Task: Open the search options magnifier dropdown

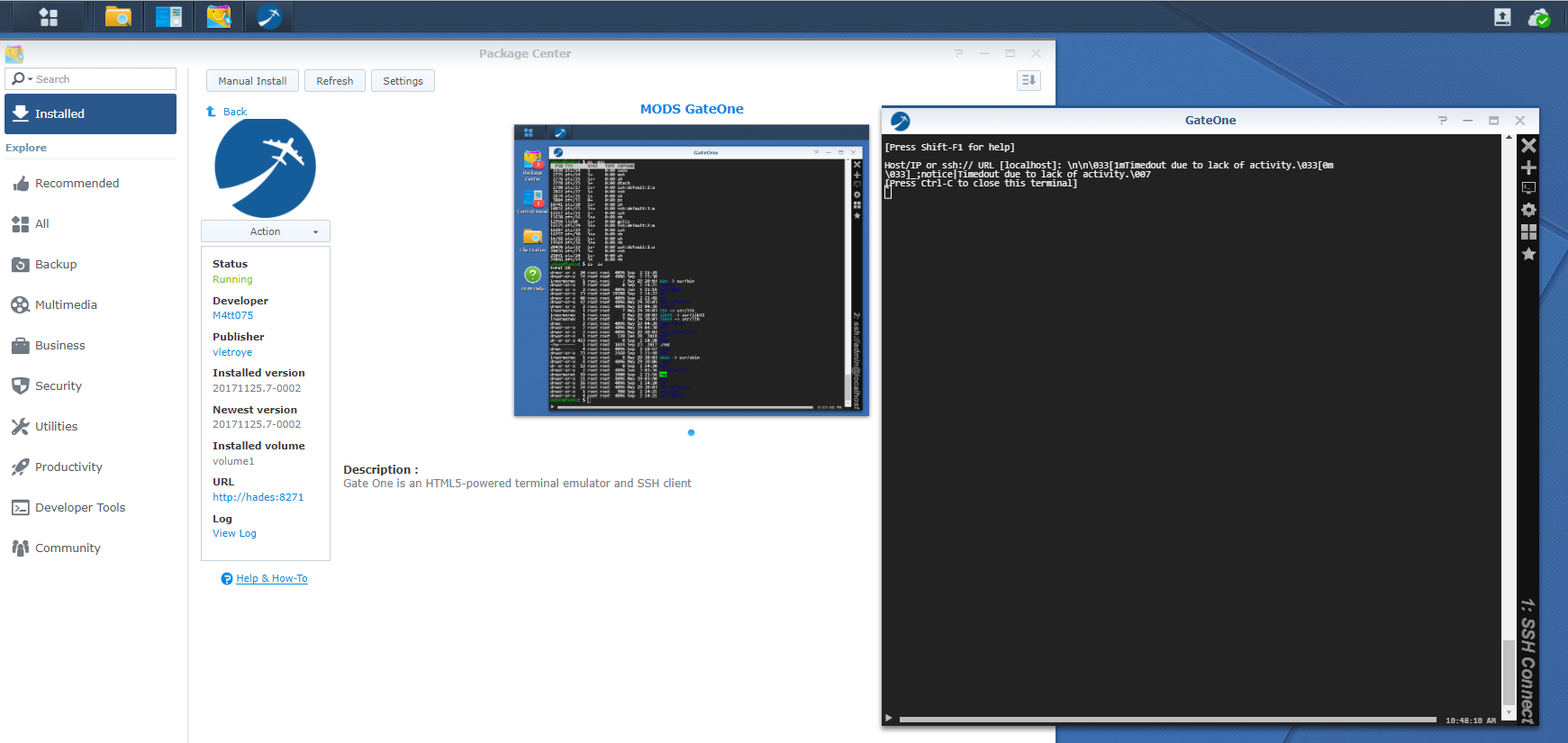Action: point(22,79)
